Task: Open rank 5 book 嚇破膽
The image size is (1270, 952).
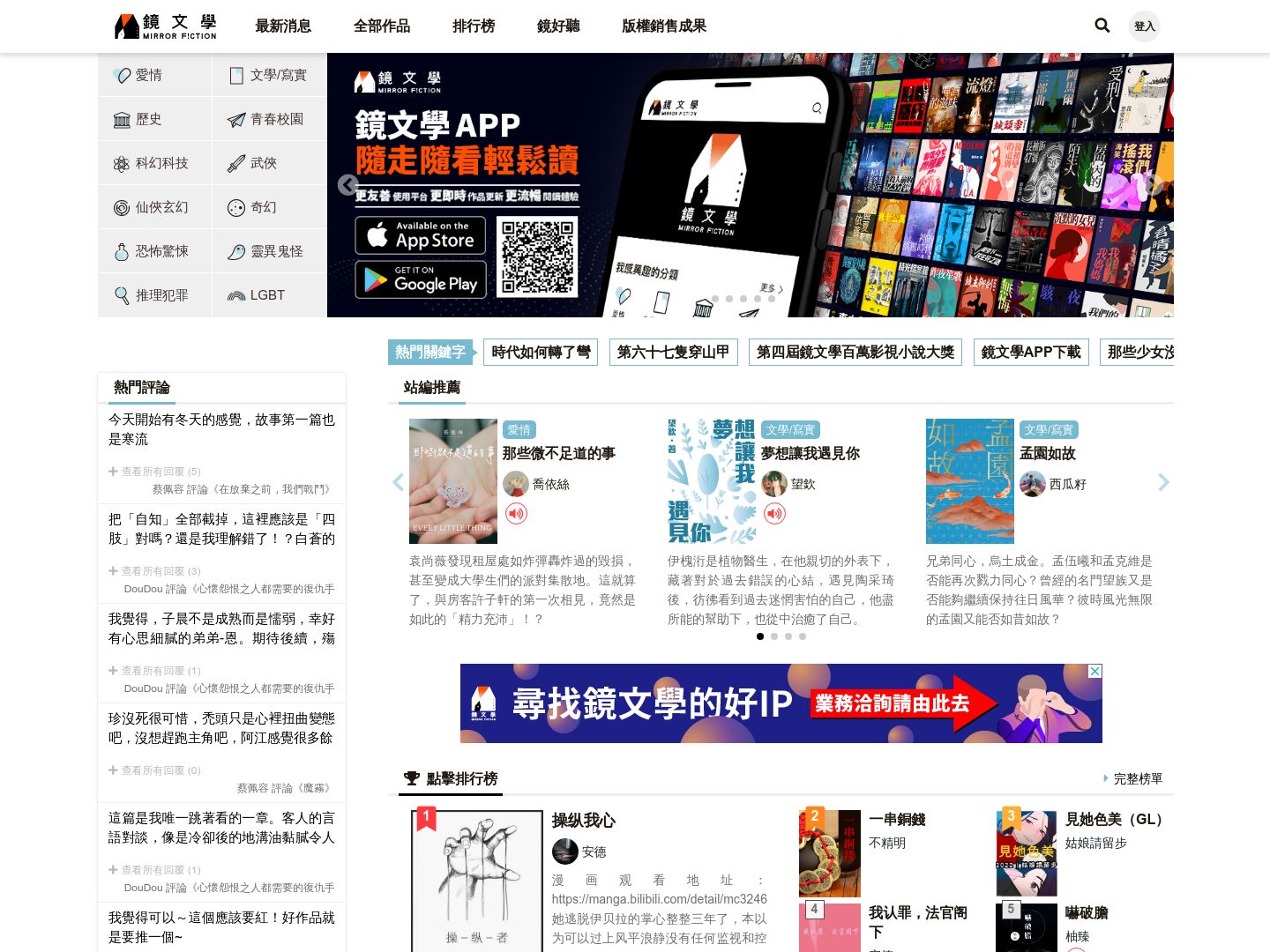Action: (x=1087, y=913)
